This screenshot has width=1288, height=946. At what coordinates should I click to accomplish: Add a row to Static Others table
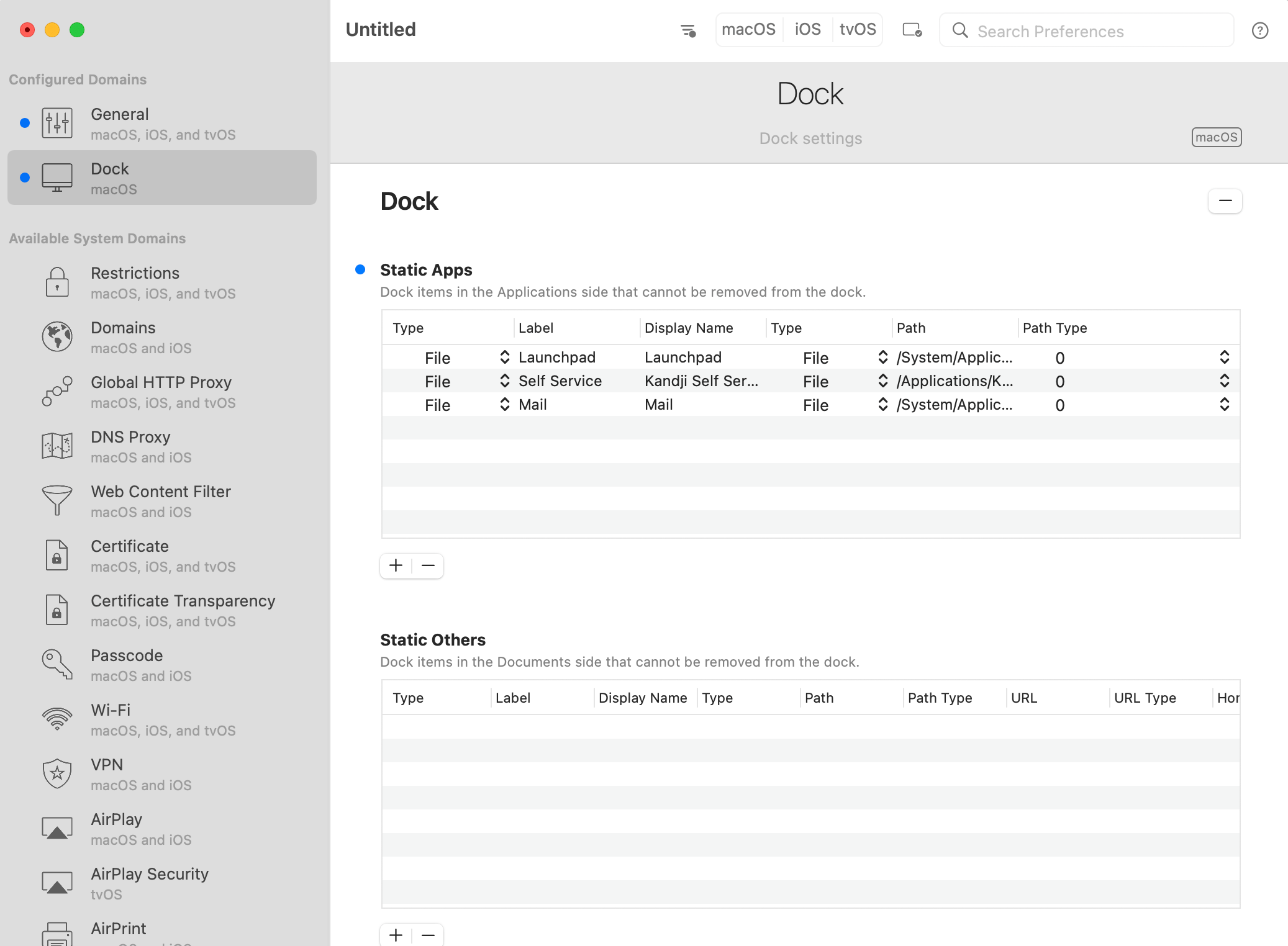pos(396,935)
